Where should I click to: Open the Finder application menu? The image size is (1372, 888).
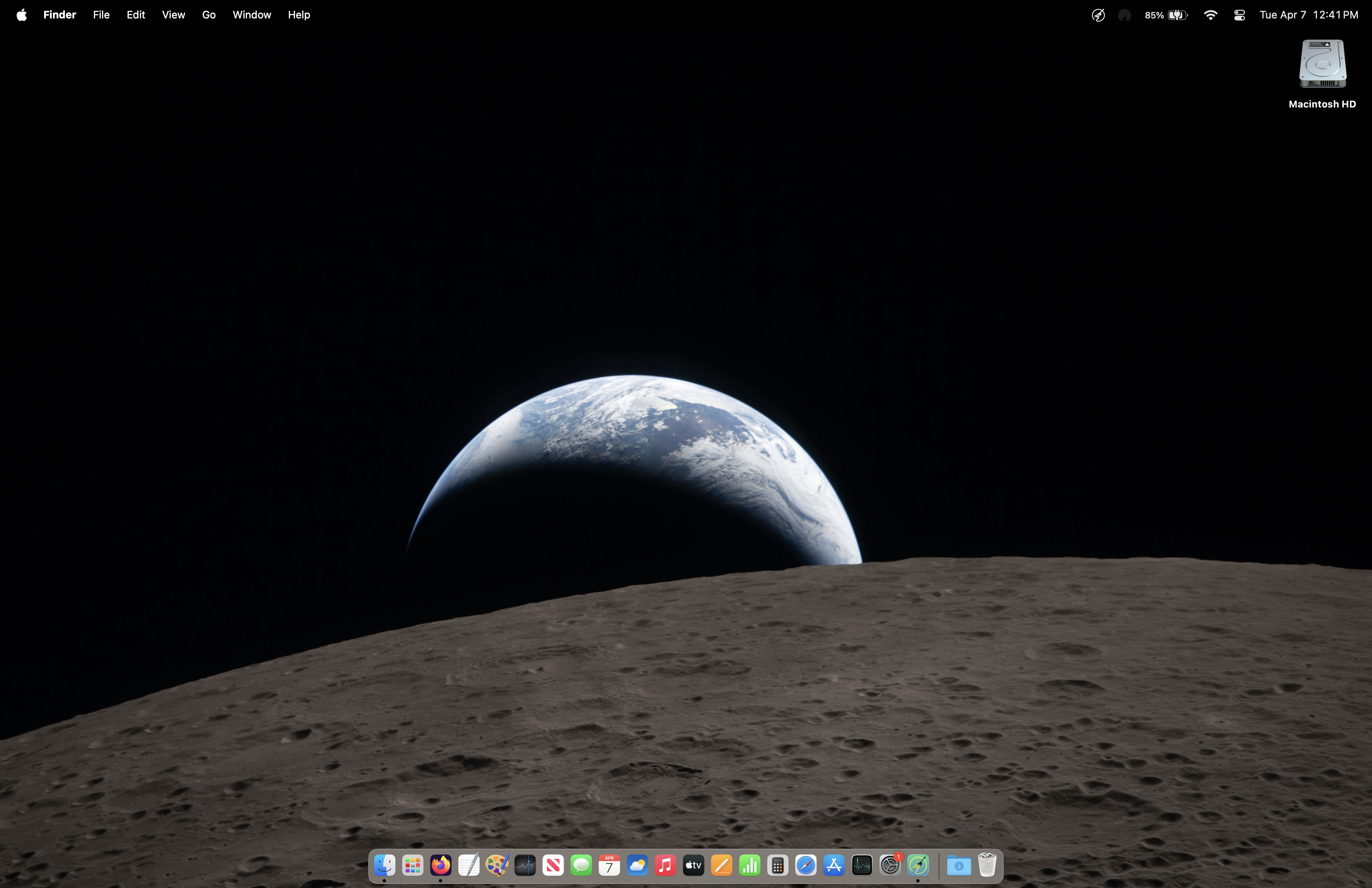59,15
